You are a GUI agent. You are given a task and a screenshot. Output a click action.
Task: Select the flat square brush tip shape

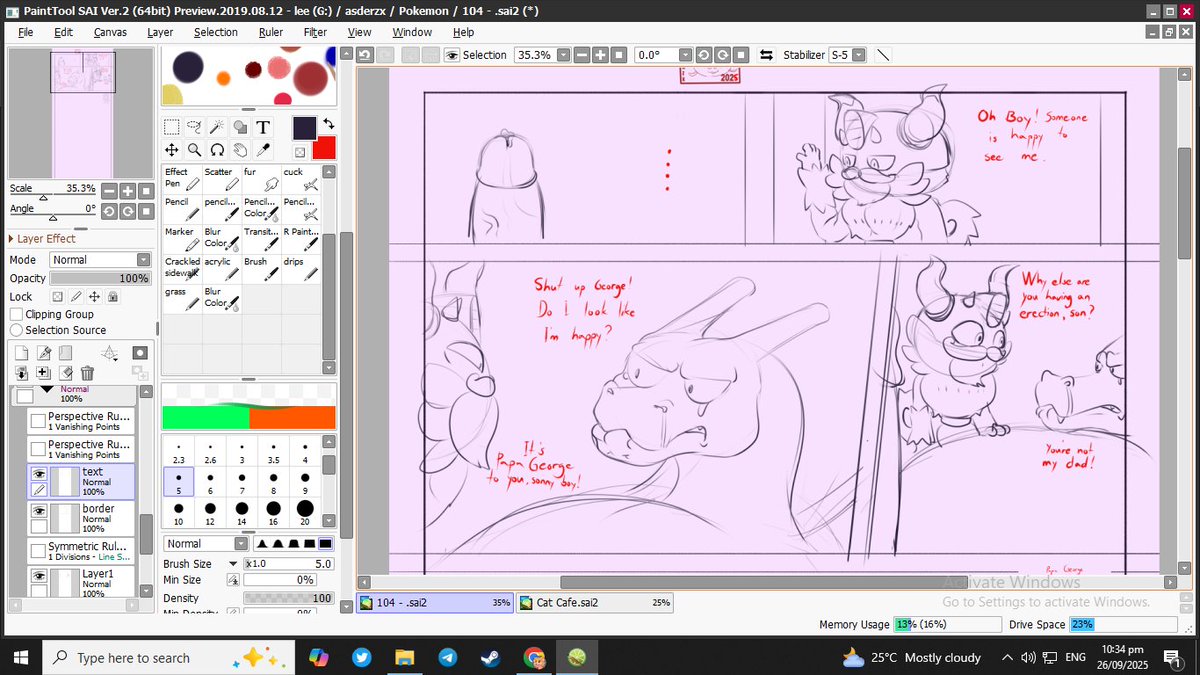click(x=326, y=544)
